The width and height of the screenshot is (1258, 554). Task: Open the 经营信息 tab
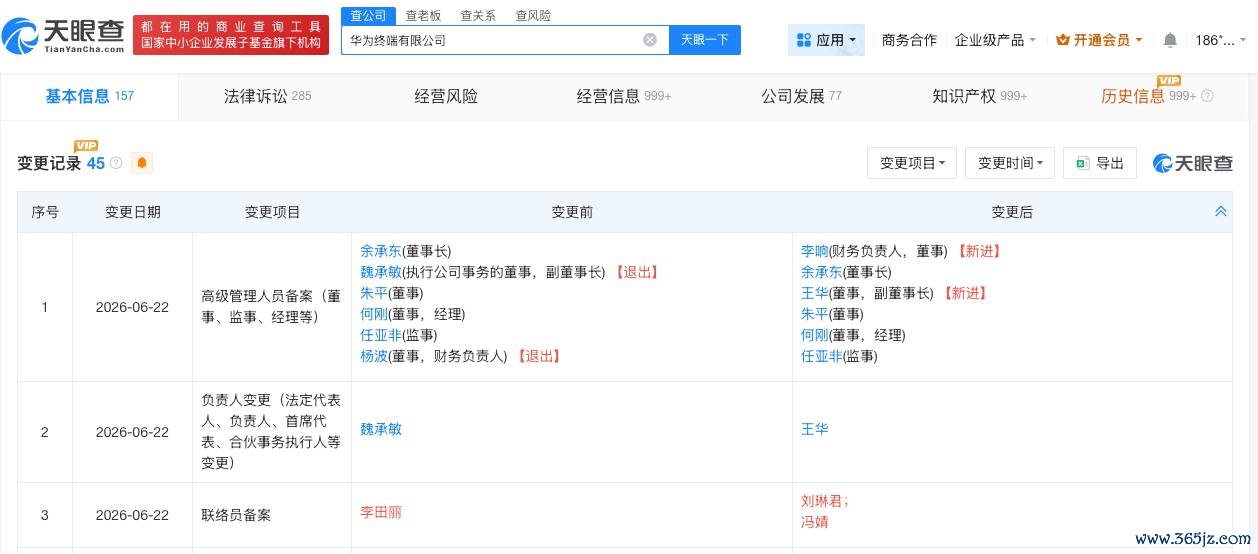(624, 97)
